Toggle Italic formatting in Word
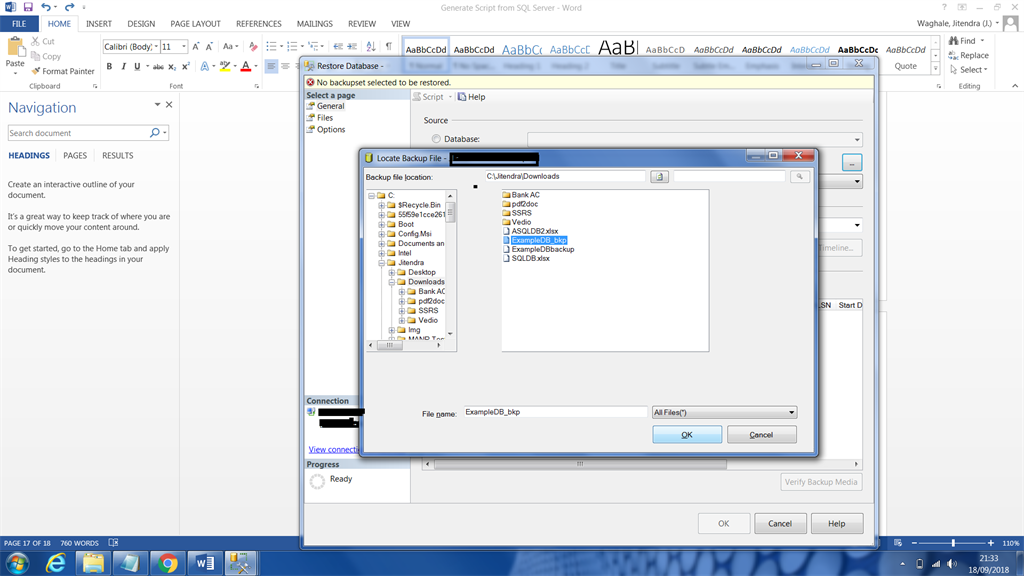 coord(123,66)
